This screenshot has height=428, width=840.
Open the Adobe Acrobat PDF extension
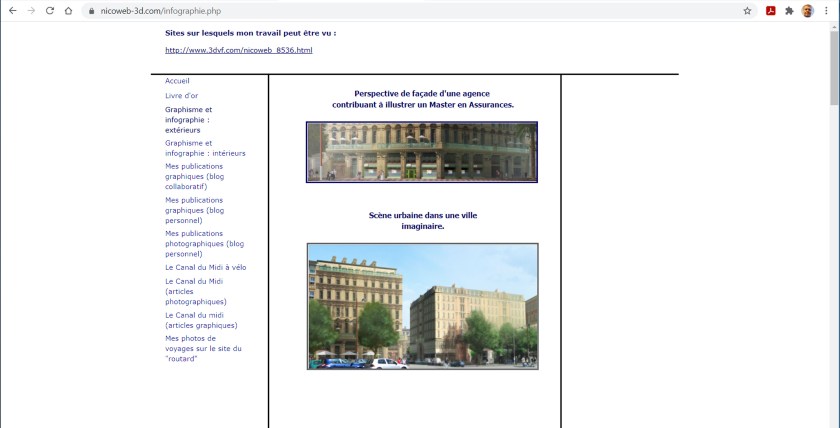[771, 11]
